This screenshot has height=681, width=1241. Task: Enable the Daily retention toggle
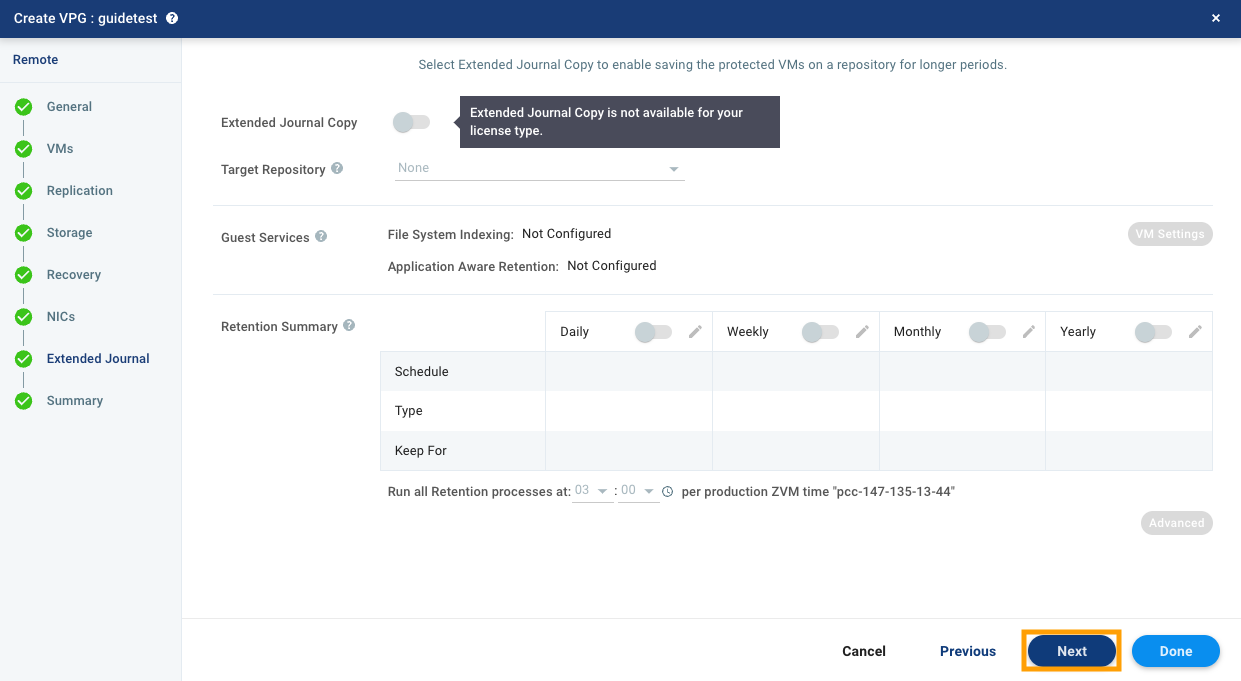click(653, 332)
